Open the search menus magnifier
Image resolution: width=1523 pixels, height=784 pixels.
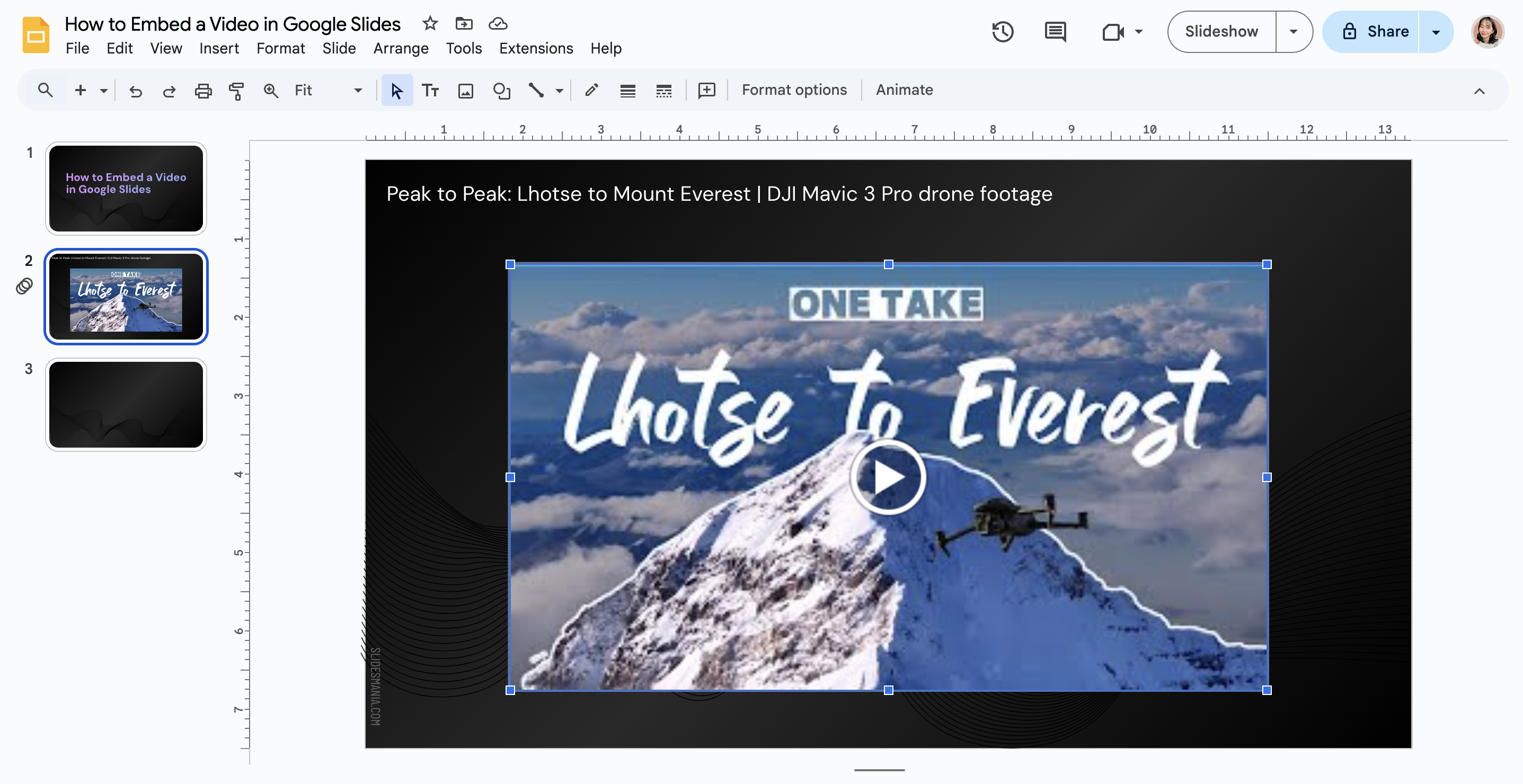coord(45,90)
